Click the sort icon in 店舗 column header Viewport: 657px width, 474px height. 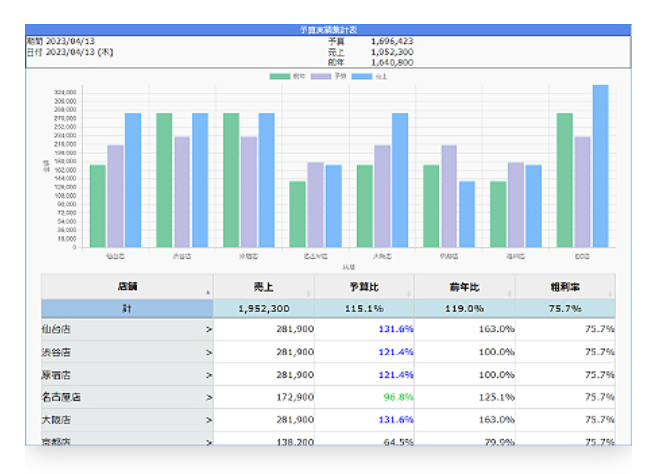tap(209, 293)
